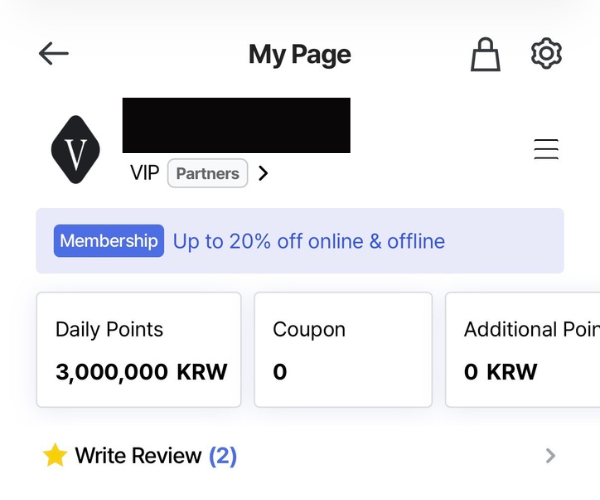
Task: Click the redacted profile name area
Action: [236, 125]
